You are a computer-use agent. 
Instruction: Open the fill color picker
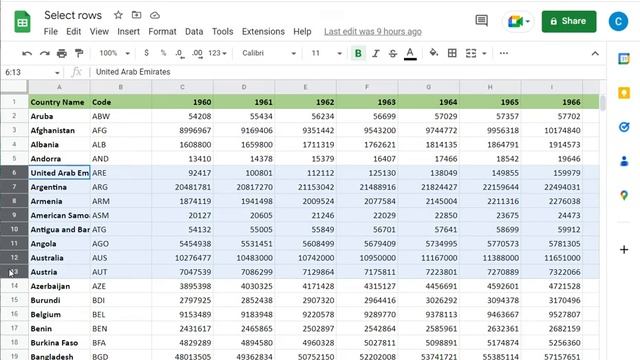point(433,53)
